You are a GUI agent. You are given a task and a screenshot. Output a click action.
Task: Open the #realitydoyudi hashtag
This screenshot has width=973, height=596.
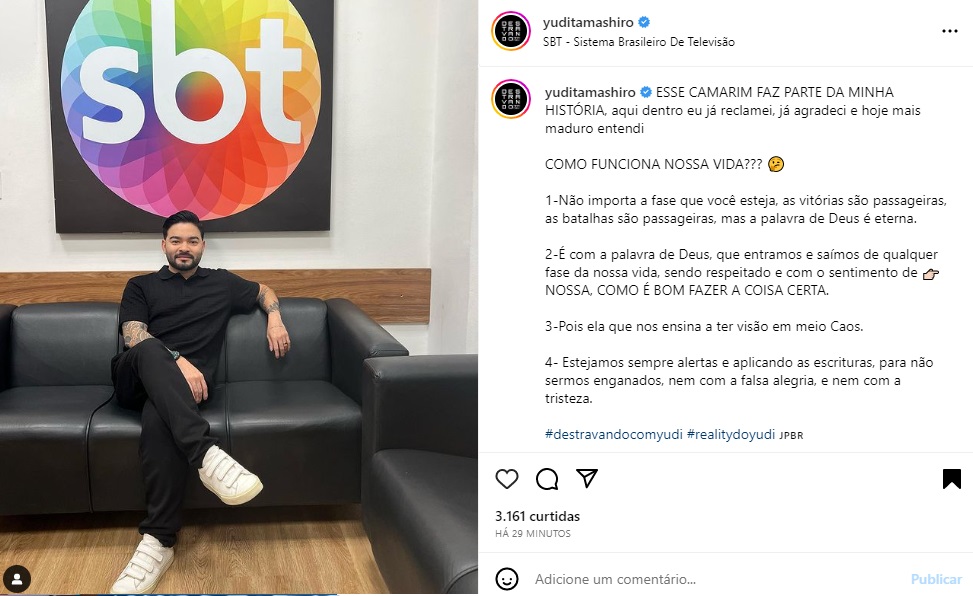(x=730, y=435)
